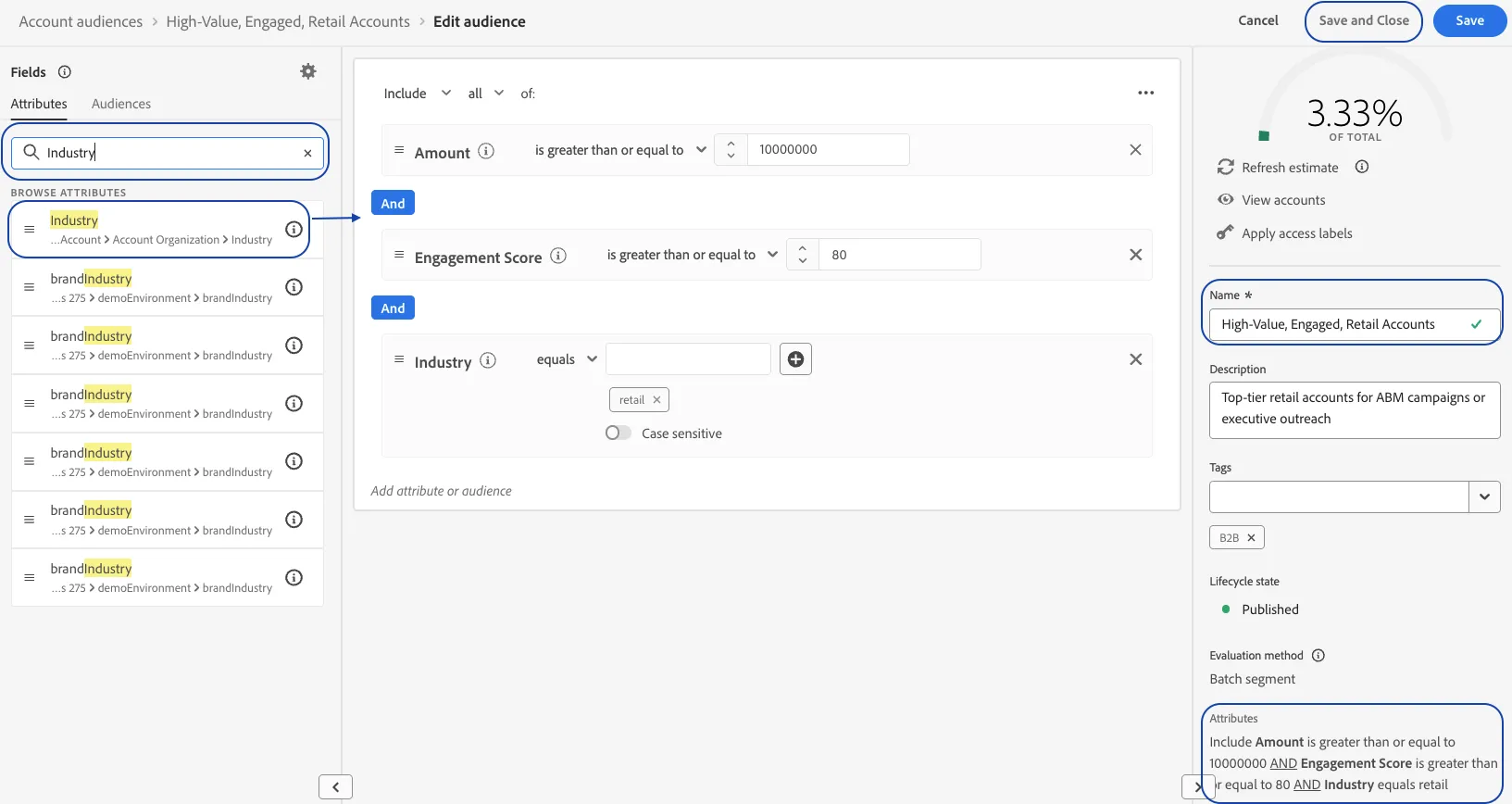Click Save and Close
The width and height of the screenshot is (1512, 804).
tap(1364, 20)
